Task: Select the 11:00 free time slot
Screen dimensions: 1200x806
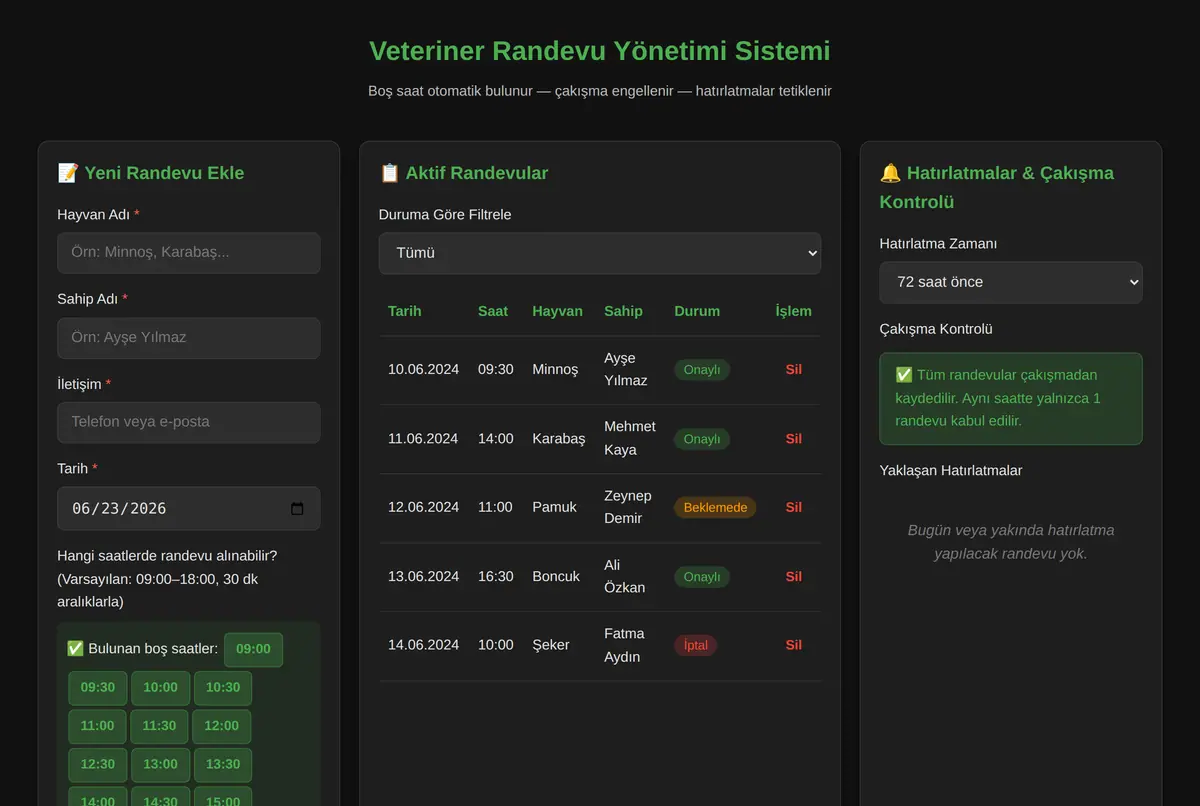Action: (x=98, y=726)
